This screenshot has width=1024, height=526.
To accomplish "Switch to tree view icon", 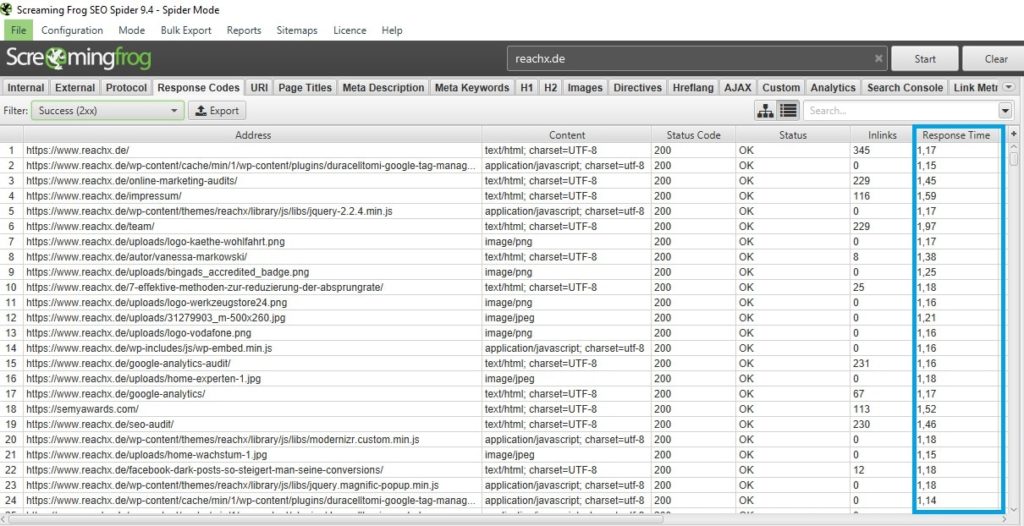I will (765, 110).
